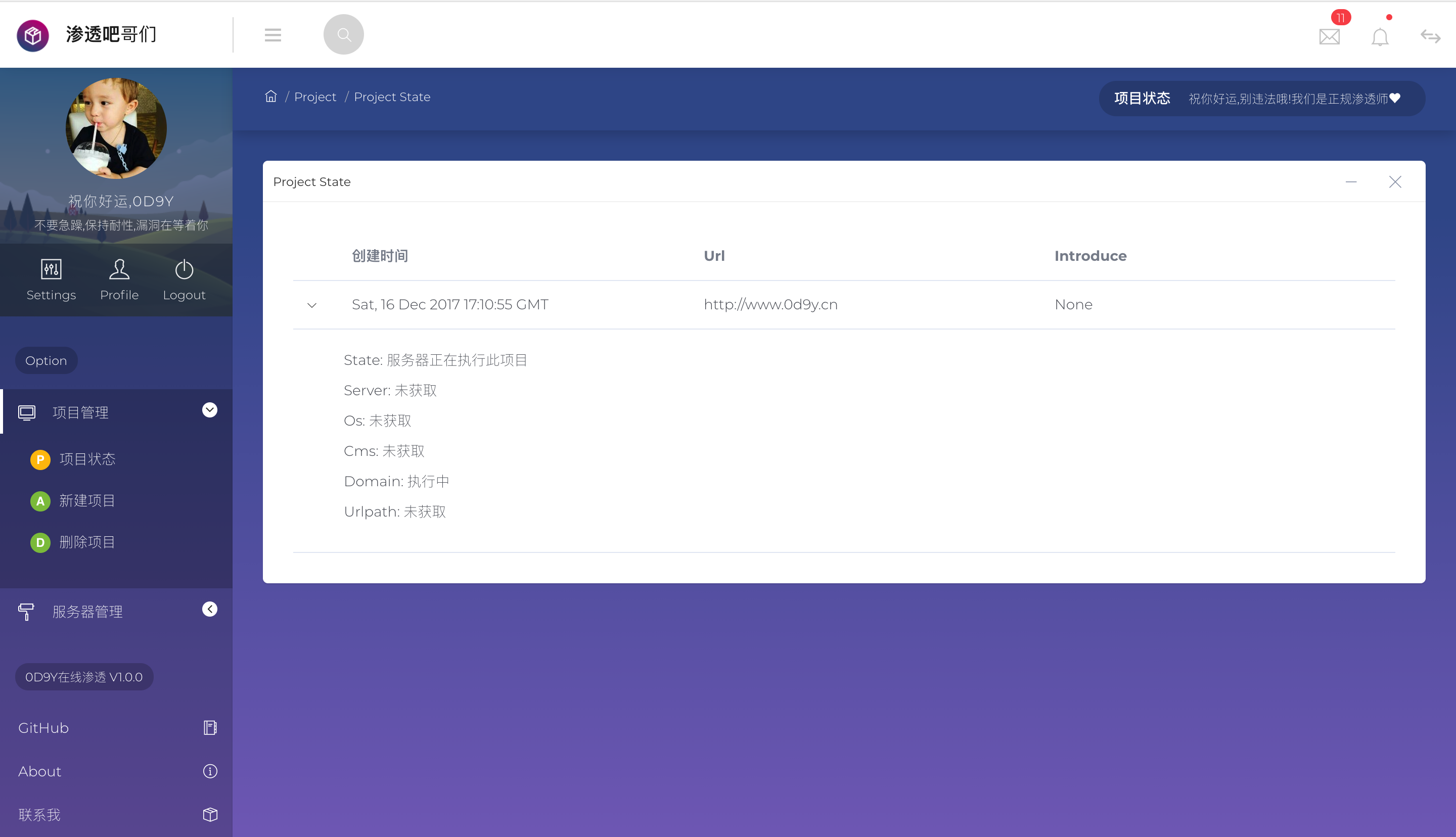Screen dimensions: 1456x837
Task: Click the notification bell icon
Action: pyautogui.click(x=1380, y=37)
